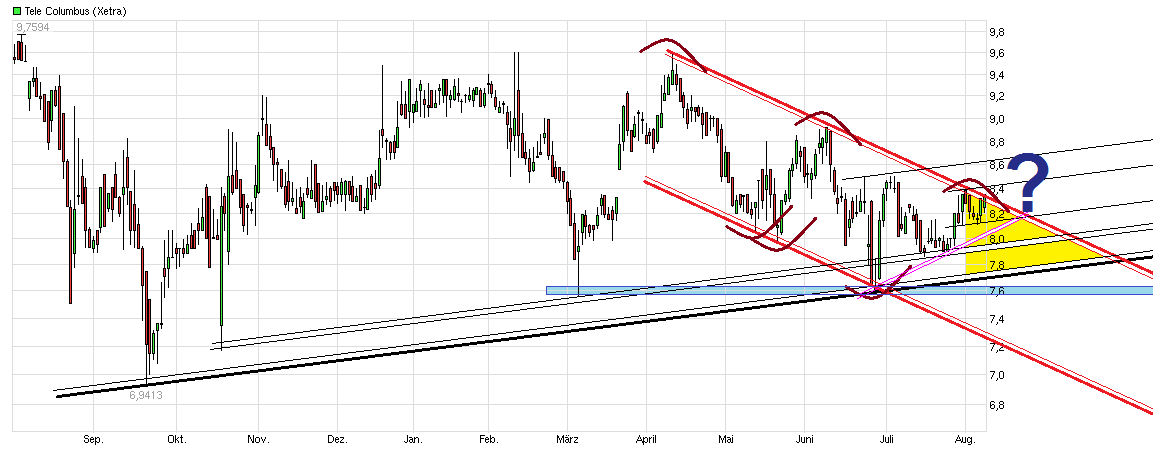The image size is (1153, 455).
Task: Select the 9,7594 high price label
Action: click(31, 27)
